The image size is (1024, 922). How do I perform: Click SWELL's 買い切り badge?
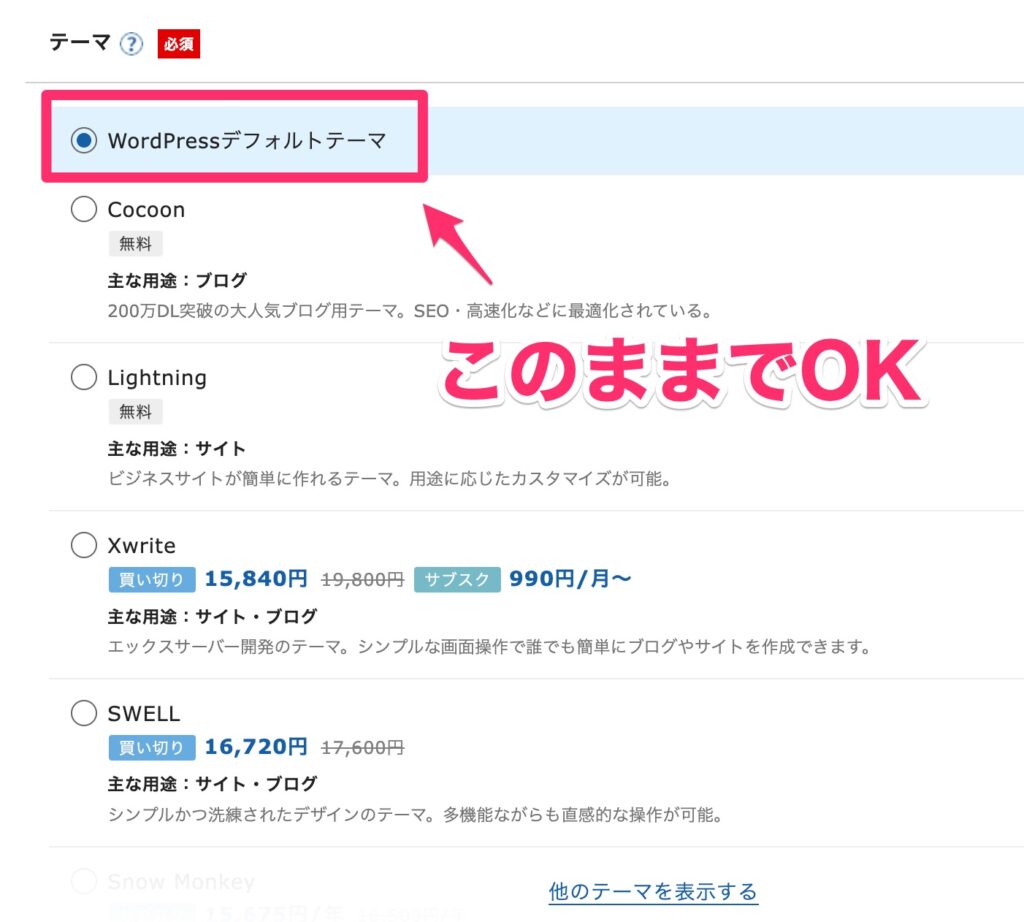coord(152,748)
